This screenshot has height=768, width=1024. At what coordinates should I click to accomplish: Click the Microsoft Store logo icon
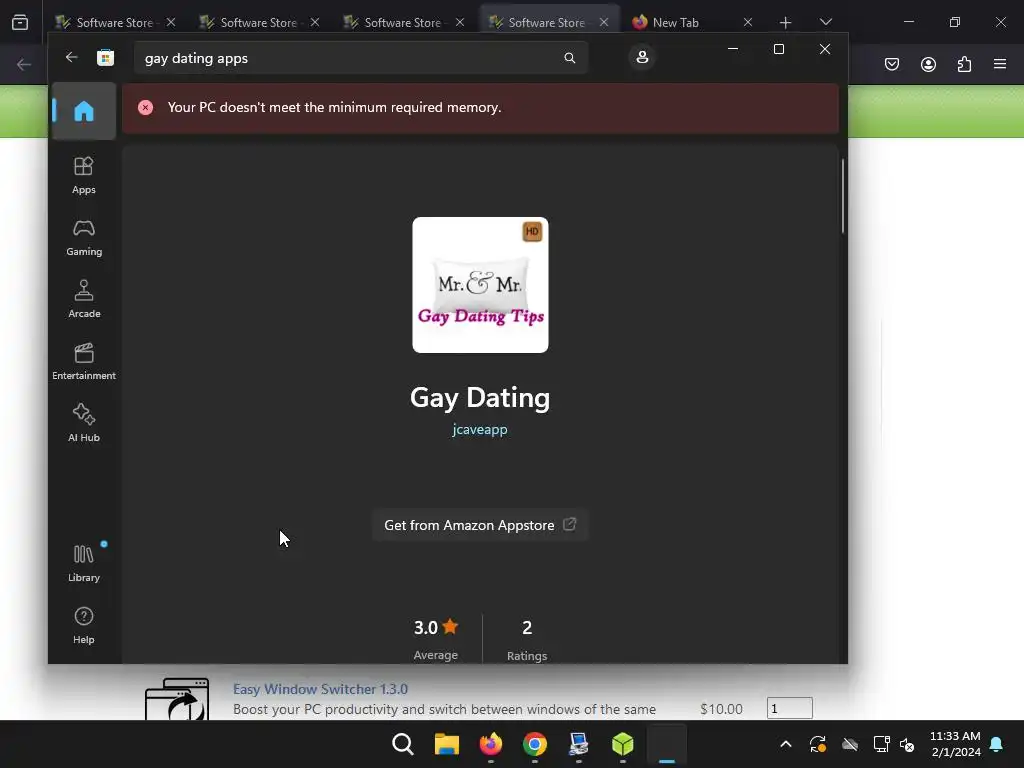(x=105, y=57)
